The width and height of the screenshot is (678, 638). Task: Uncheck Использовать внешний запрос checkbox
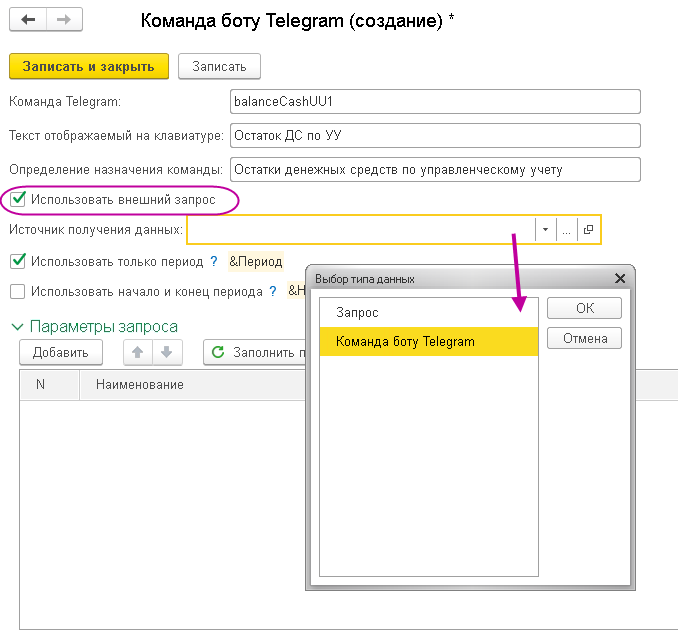coord(18,199)
